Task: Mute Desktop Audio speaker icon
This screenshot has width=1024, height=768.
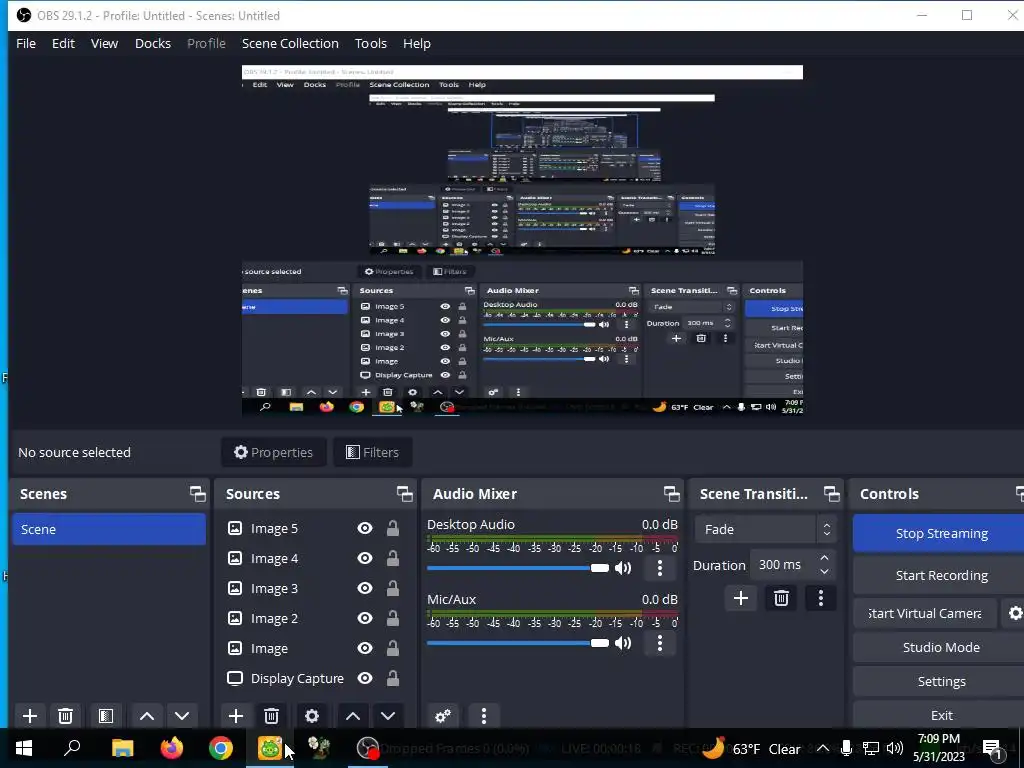Action: click(624, 568)
